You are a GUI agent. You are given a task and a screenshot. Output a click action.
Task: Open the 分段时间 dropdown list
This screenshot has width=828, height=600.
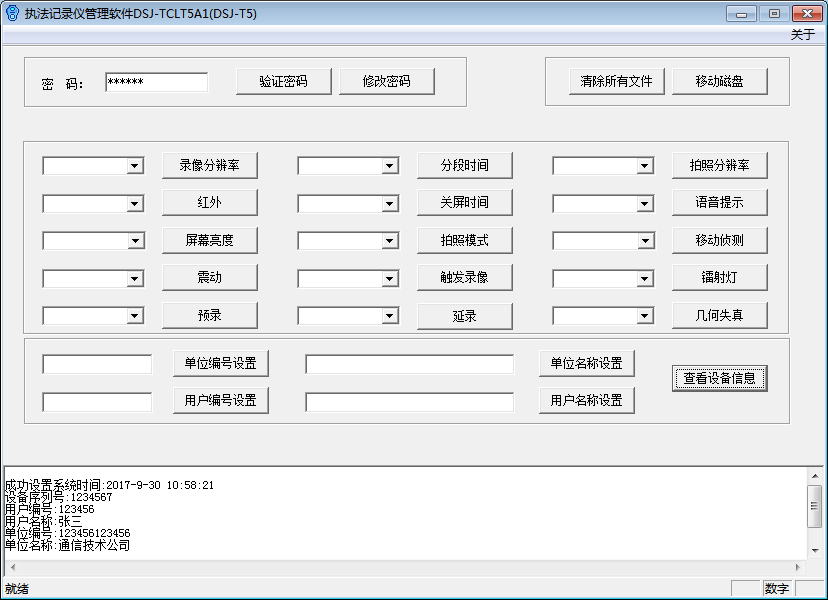pyautogui.click(x=390, y=166)
